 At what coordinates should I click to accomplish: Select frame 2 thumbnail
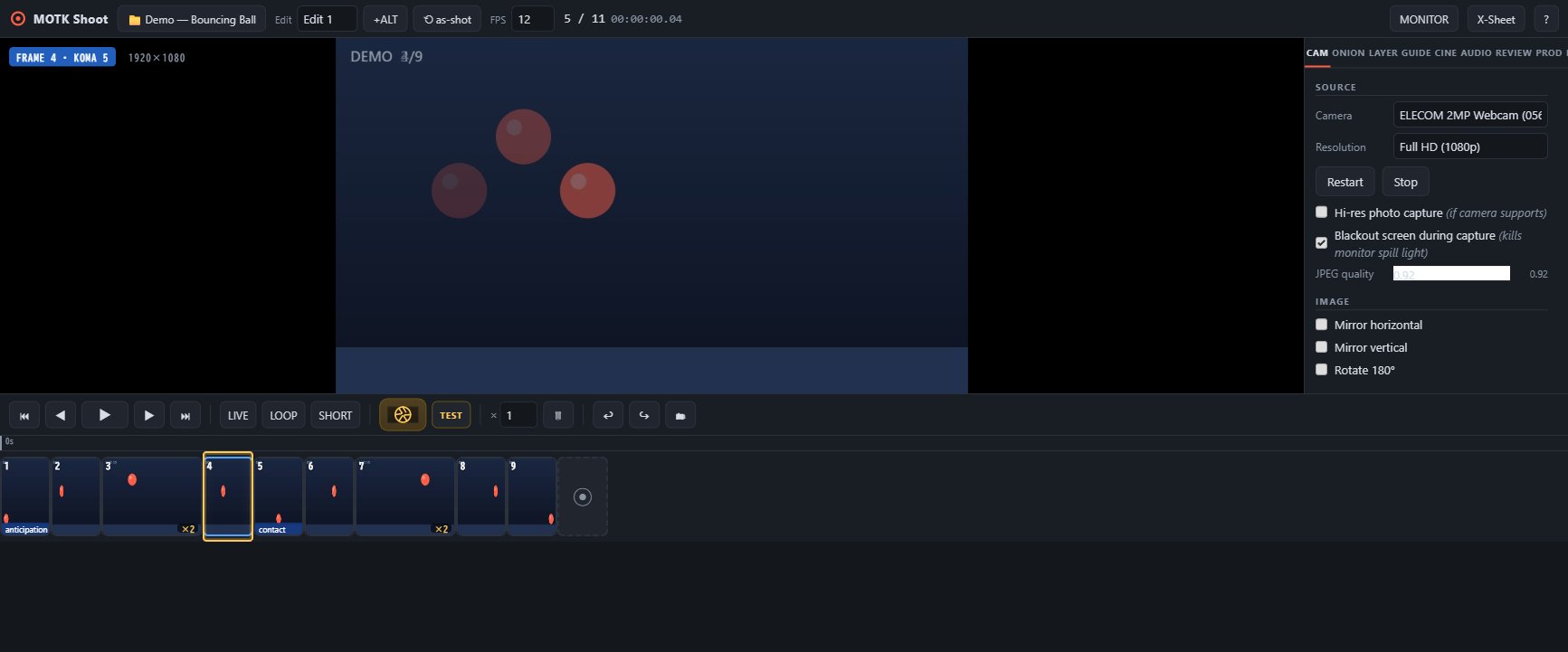coord(76,496)
